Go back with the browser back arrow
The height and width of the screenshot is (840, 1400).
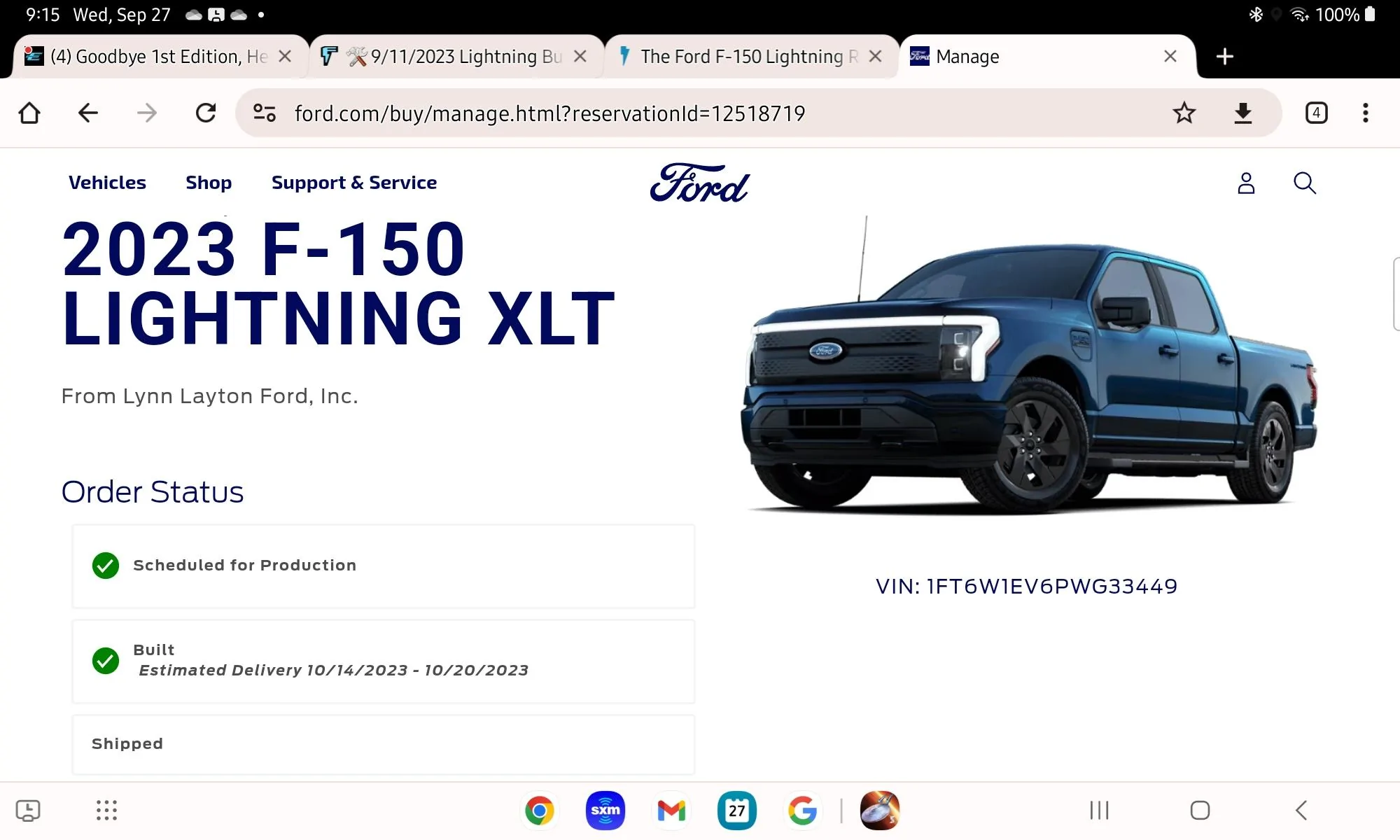point(88,113)
